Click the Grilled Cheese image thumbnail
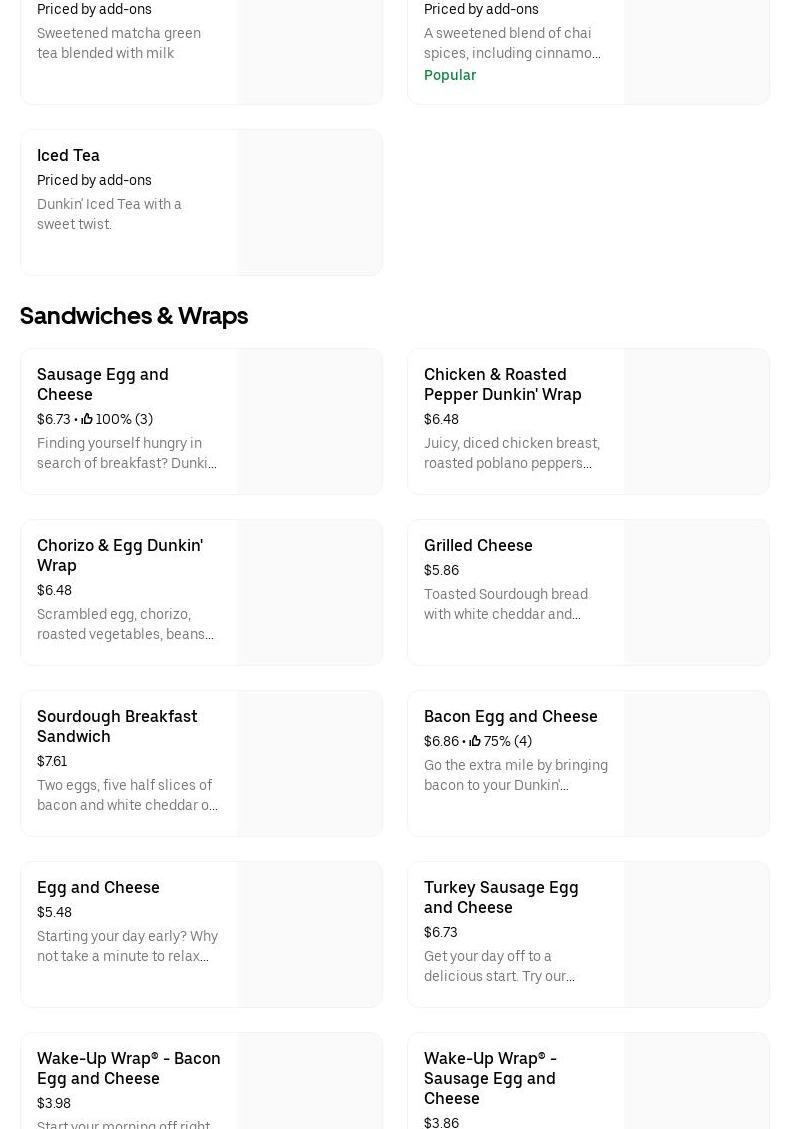This screenshot has height=1129, width=804. pyautogui.click(x=696, y=592)
